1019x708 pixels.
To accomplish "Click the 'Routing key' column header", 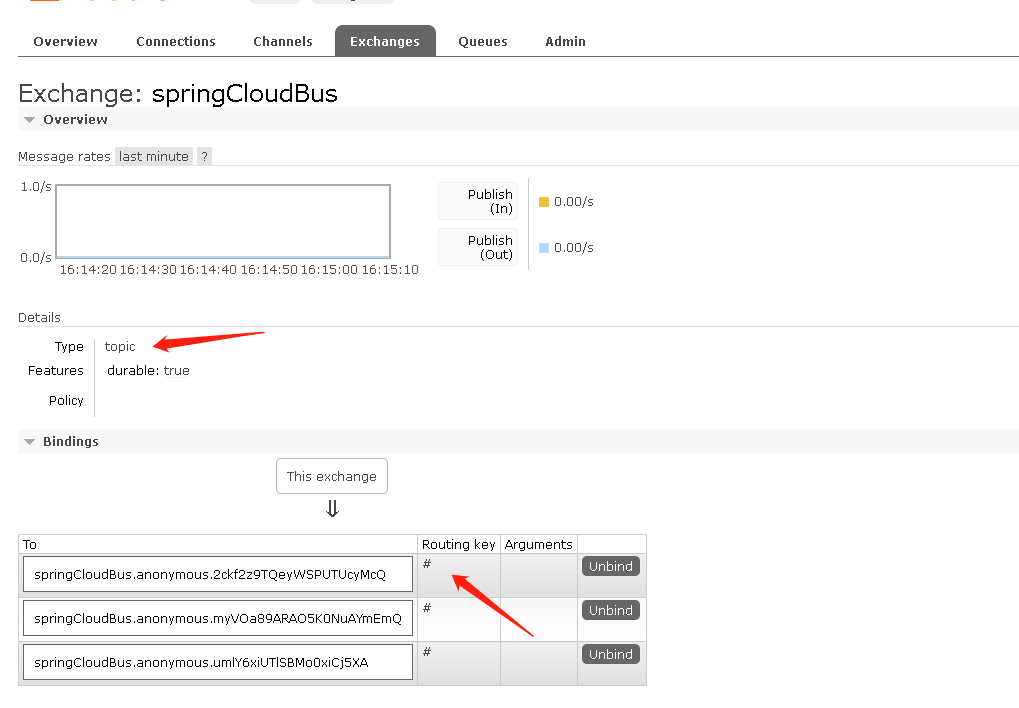I will [x=459, y=545].
